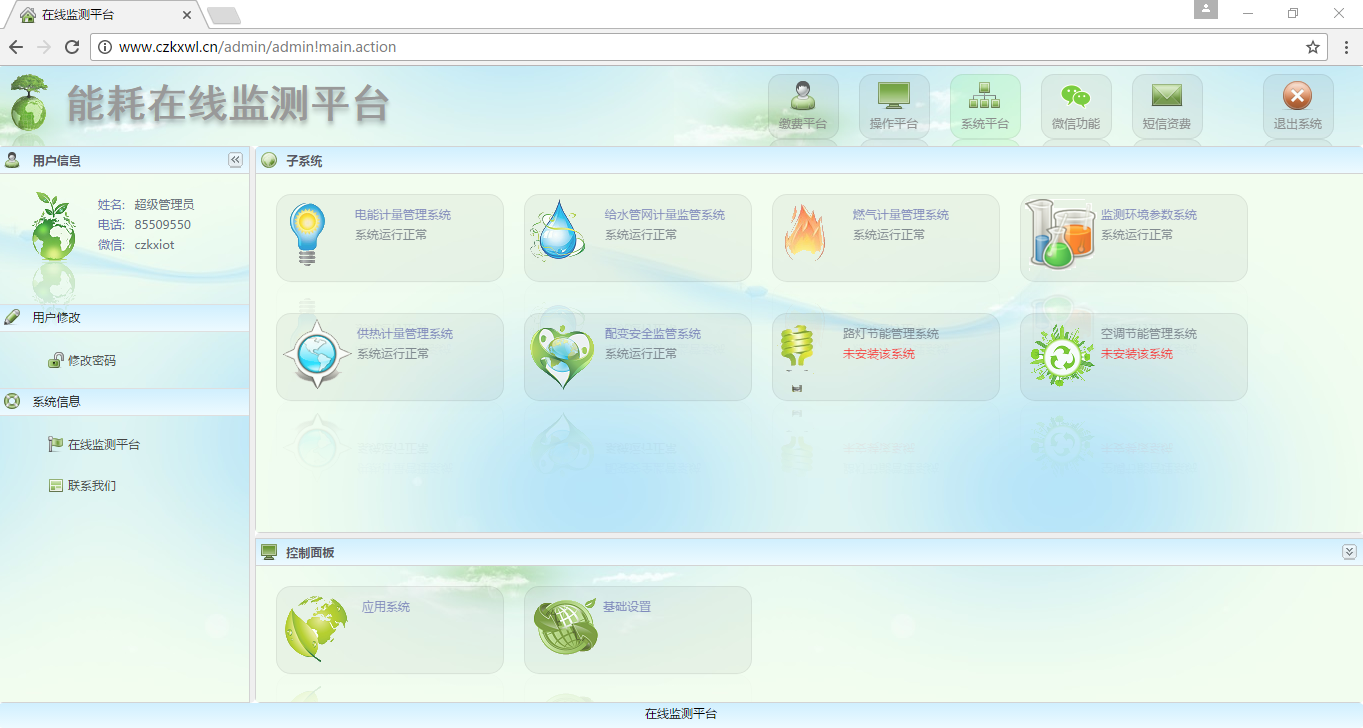Click the 修改密码 change password link
The image size is (1363, 728).
tap(91, 360)
